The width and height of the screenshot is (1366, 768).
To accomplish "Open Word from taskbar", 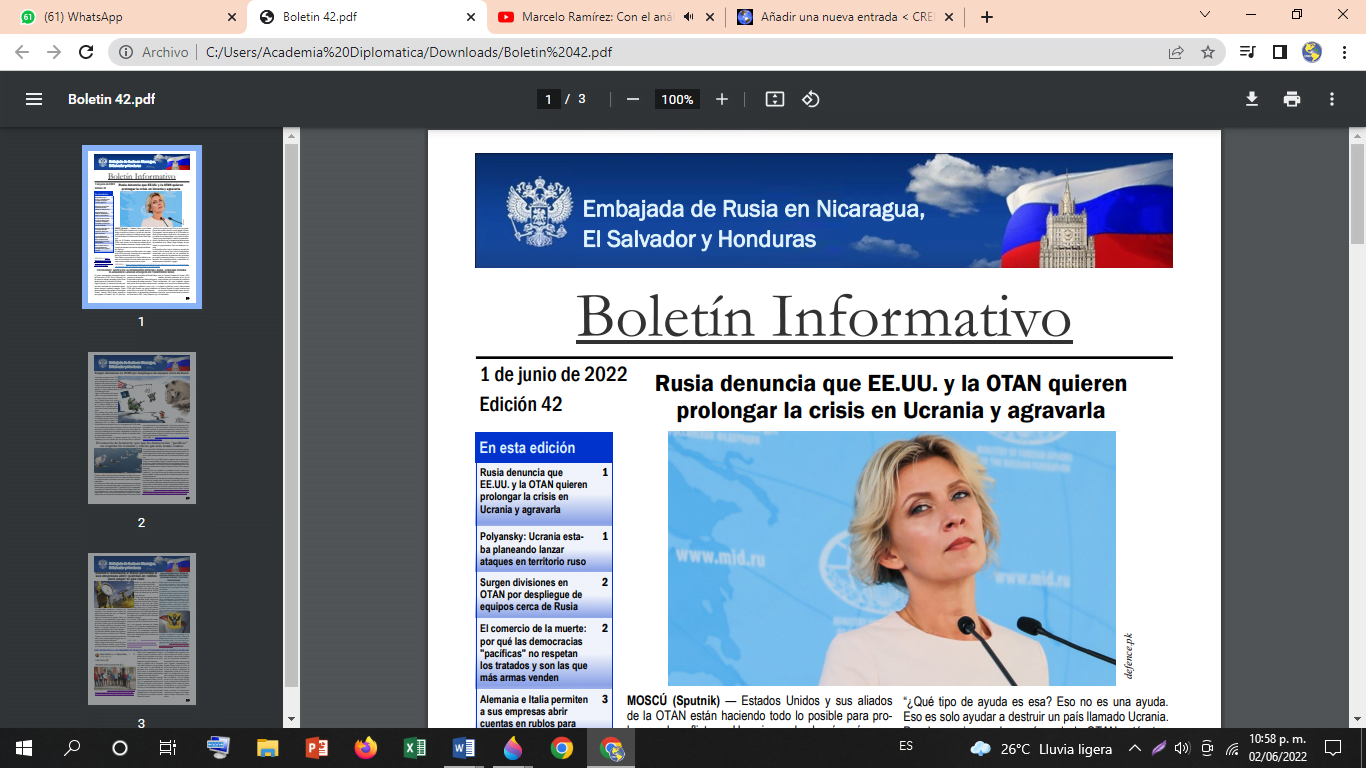I will tap(463, 748).
